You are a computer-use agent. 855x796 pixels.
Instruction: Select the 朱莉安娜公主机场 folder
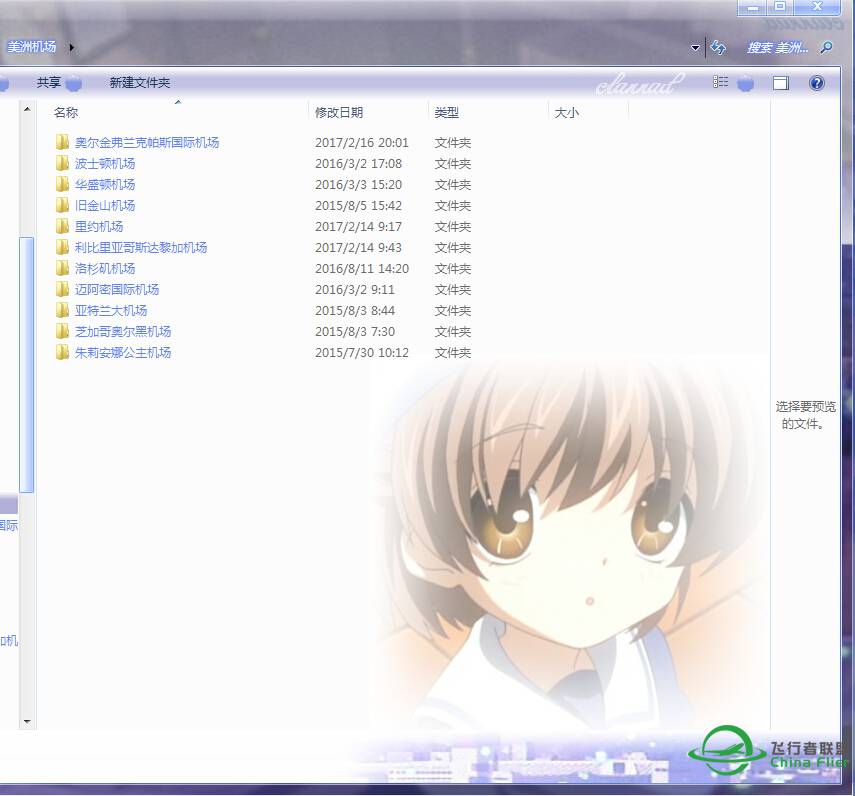[x=122, y=353]
